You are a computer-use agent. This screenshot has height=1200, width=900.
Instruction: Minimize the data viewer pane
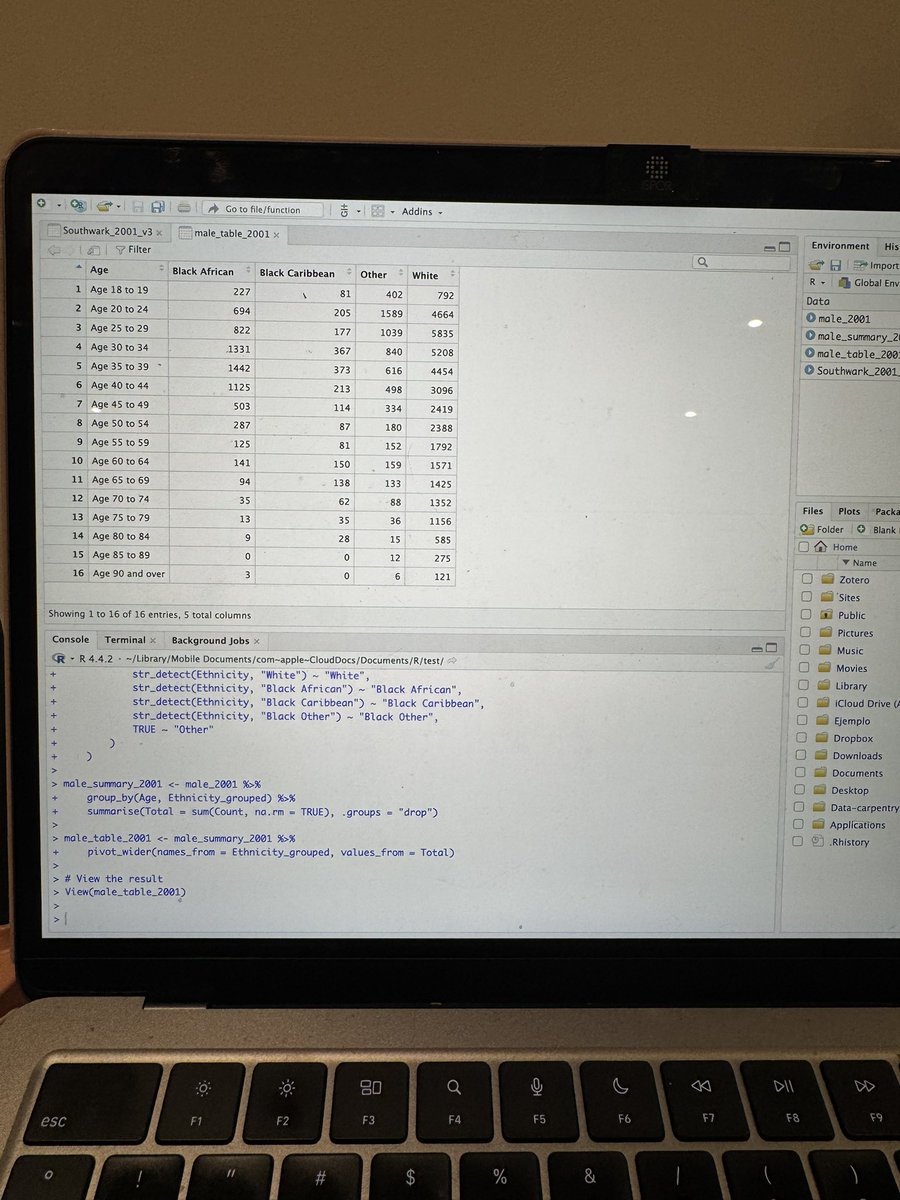coord(770,247)
